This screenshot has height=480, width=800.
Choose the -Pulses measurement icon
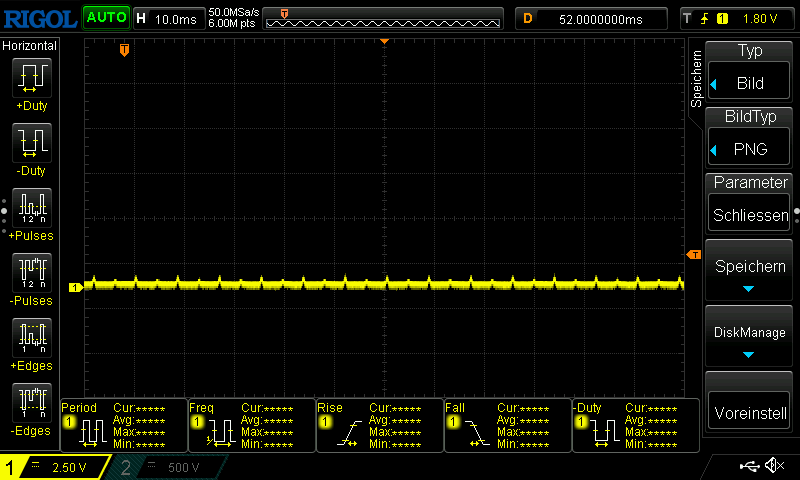pyautogui.click(x=30, y=273)
